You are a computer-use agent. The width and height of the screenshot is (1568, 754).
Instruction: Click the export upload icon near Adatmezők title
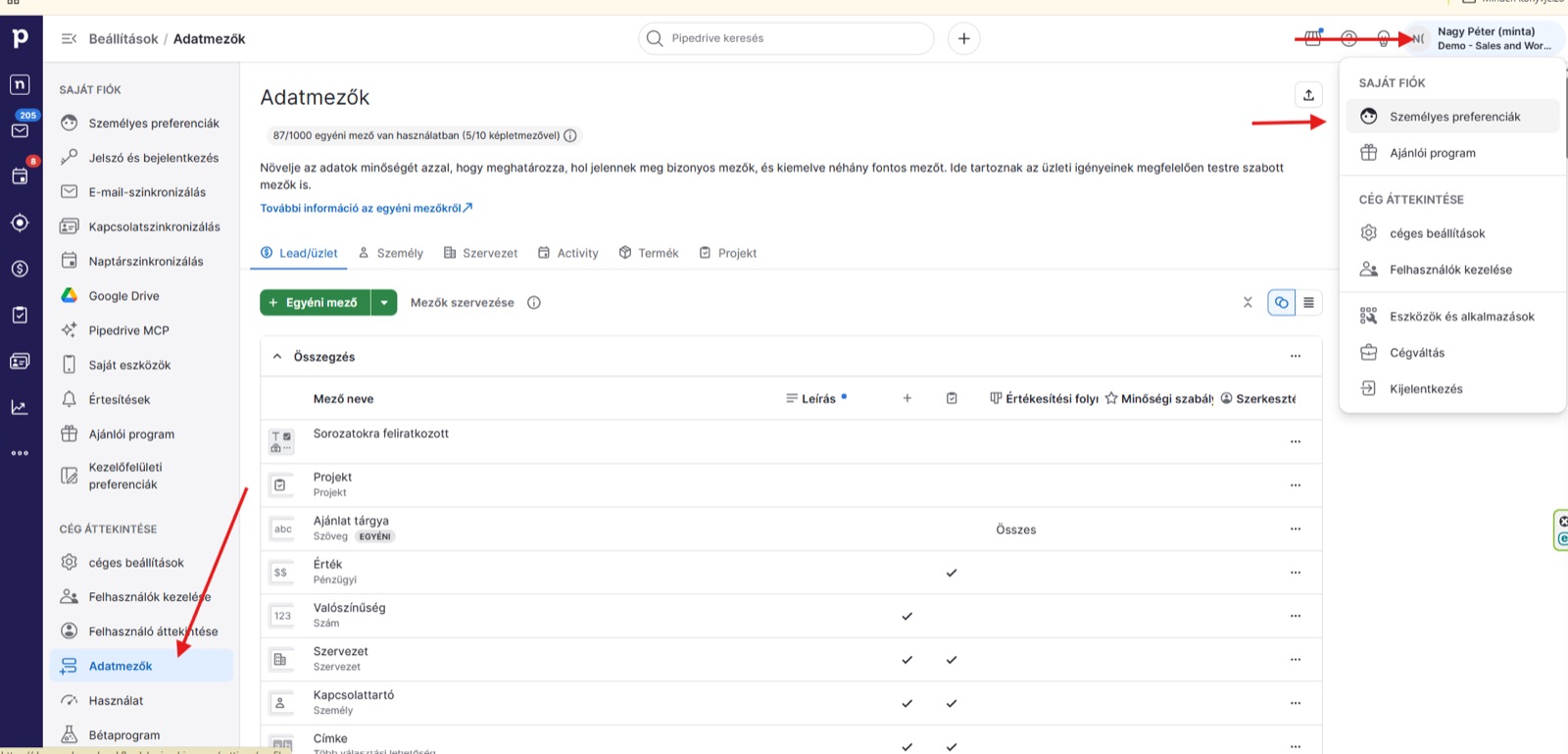(1308, 95)
